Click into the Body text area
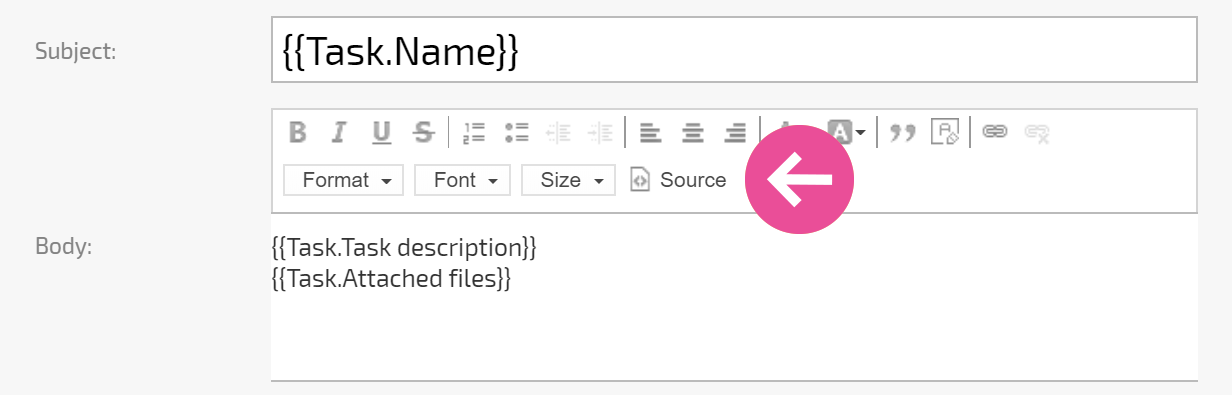The image size is (1232, 395). click(x=734, y=297)
